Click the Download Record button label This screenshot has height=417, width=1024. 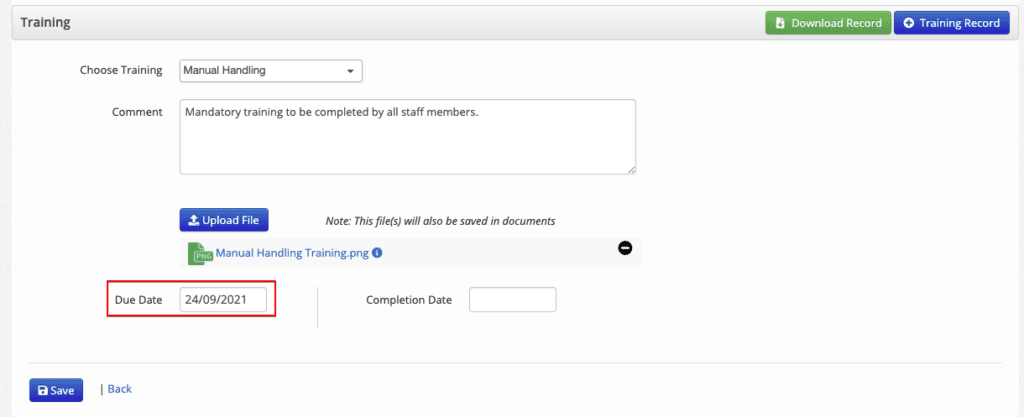[x=837, y=23]
